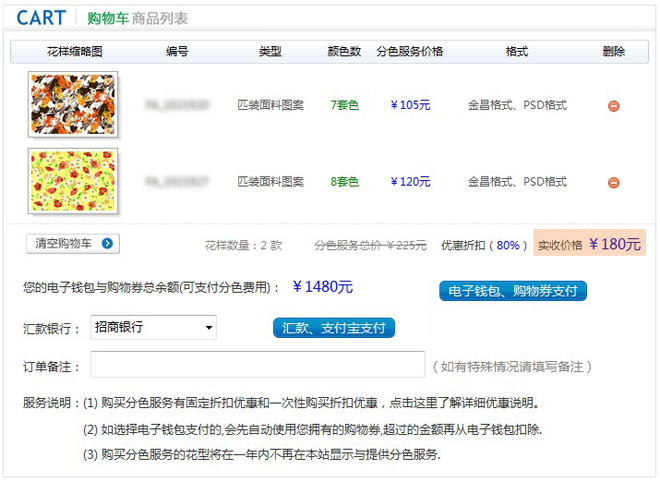Click the 编号 column header
Screen dimensions: 660x482
click(x=177, y=52)
